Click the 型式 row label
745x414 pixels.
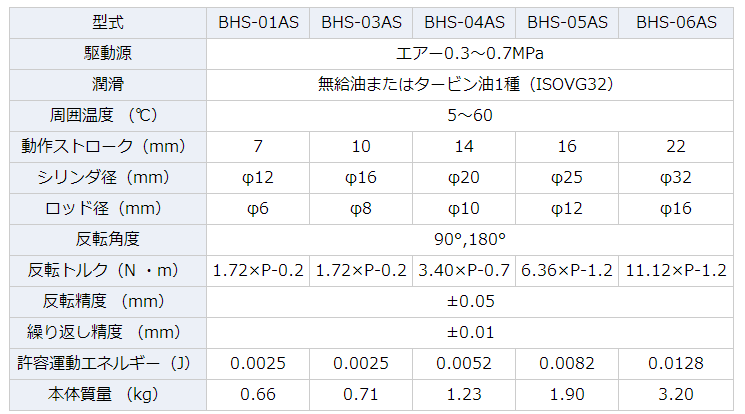[108, 23]
